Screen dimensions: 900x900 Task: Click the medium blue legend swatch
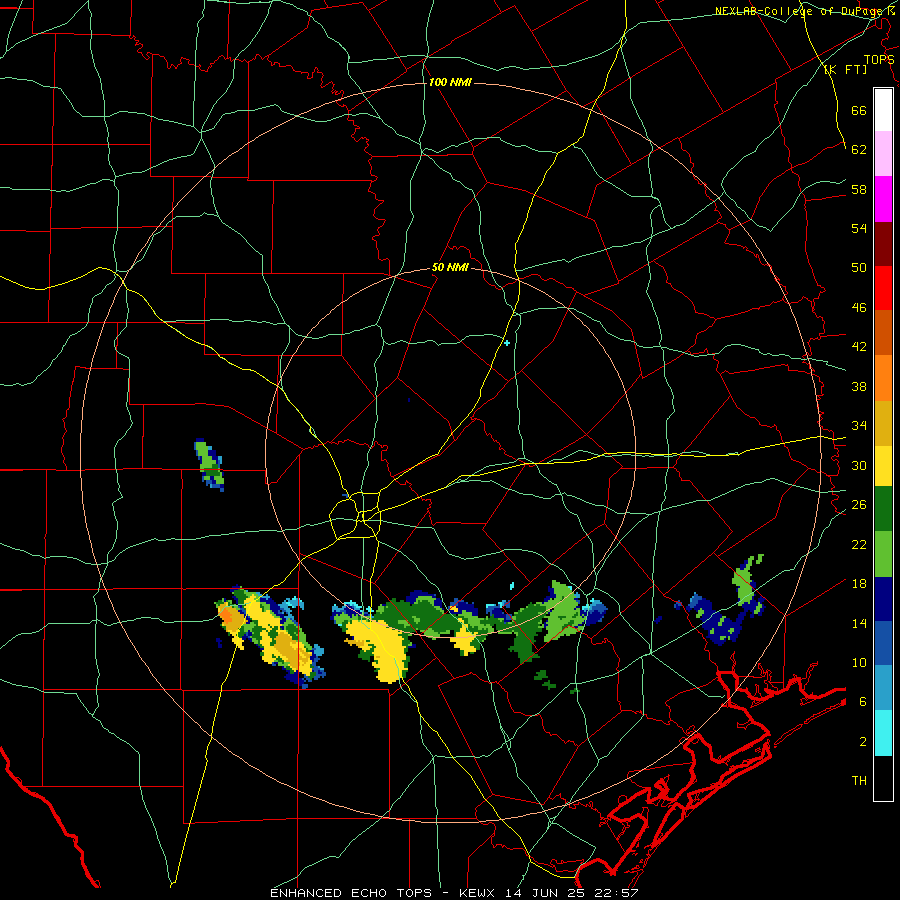coord(883,643)
